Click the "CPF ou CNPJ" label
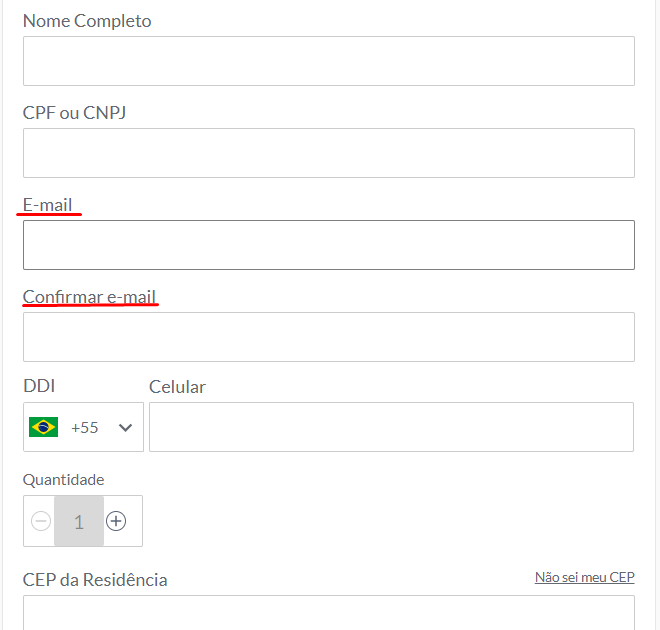 click(74, 113)
